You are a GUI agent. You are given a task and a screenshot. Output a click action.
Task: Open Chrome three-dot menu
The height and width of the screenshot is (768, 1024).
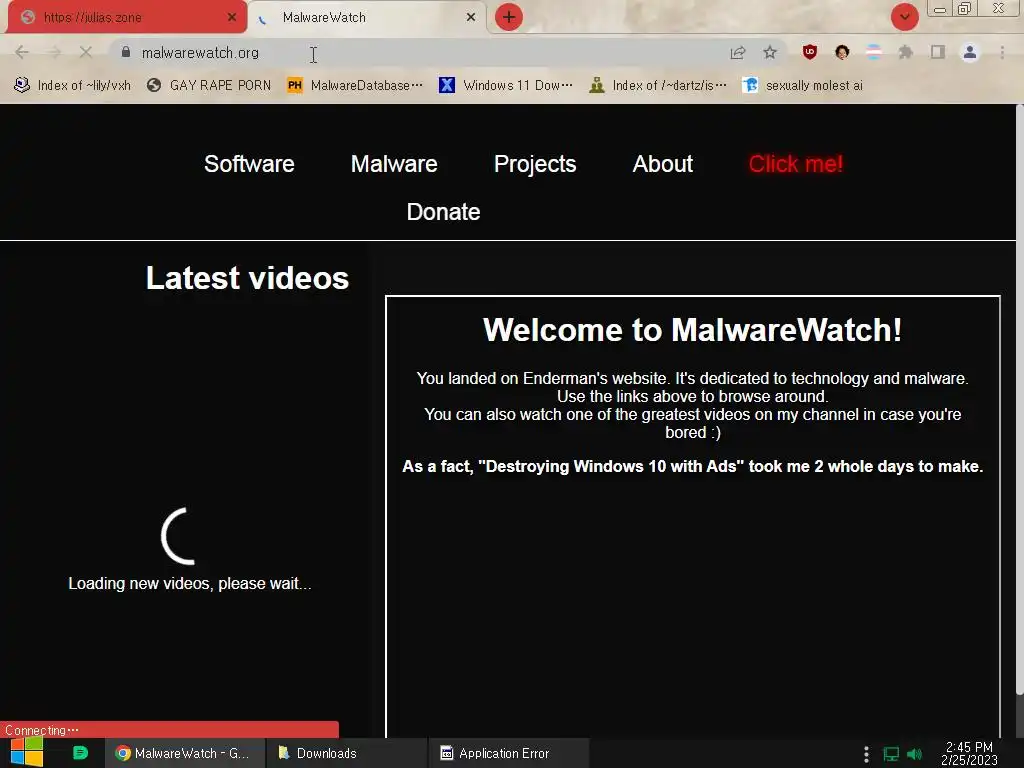coord(1002,52)
